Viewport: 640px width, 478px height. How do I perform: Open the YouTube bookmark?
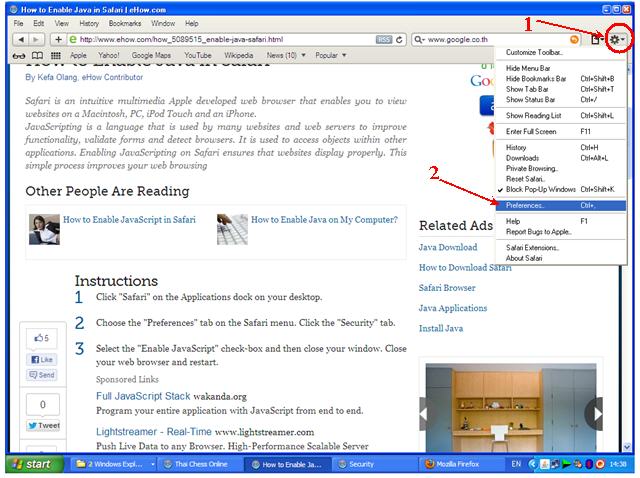[198, 56]
